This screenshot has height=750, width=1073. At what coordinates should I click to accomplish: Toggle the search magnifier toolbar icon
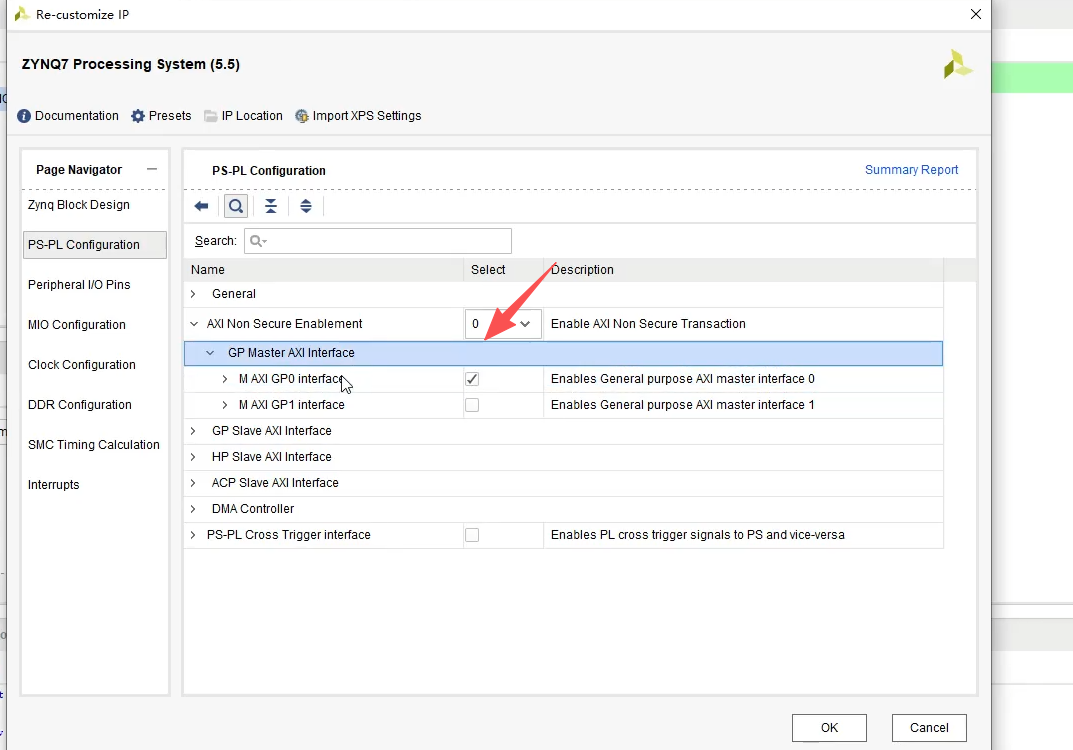click(x=236, y=206)
